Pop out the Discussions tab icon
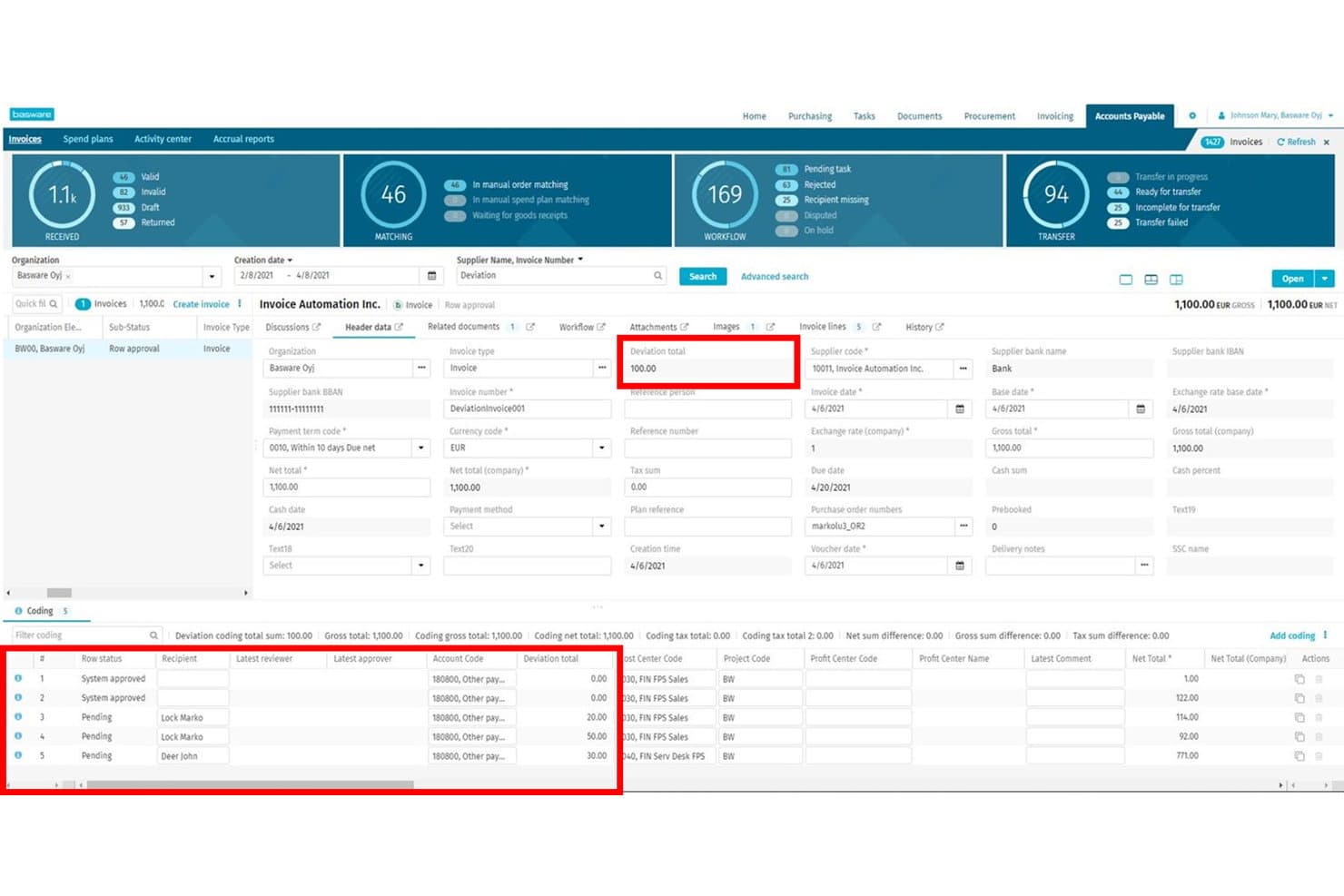Screen dimensions: 1344x896 [316, 328]
